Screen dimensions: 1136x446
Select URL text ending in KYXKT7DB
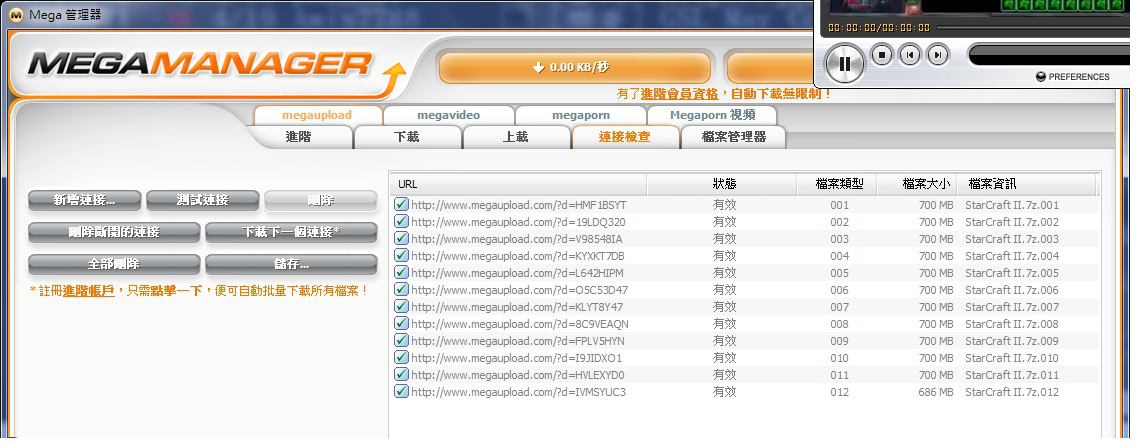pyautogui.click(x=518, y=256)
